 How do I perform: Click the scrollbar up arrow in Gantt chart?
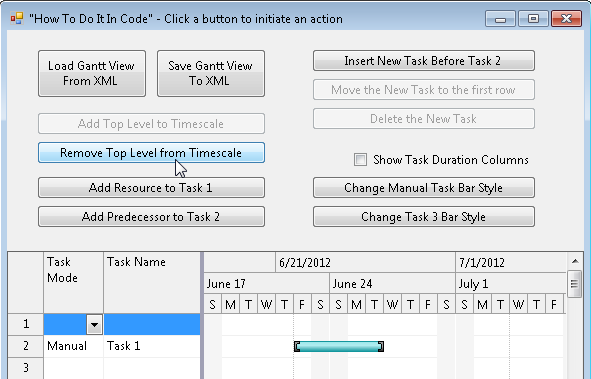coord(575,261)
